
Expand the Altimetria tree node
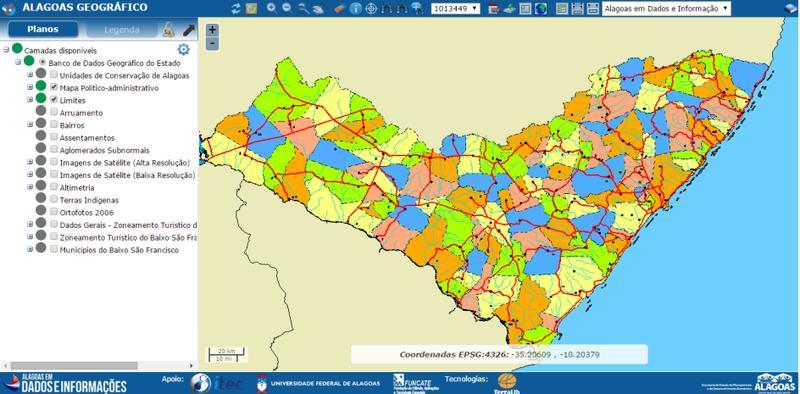coord(30,187)
